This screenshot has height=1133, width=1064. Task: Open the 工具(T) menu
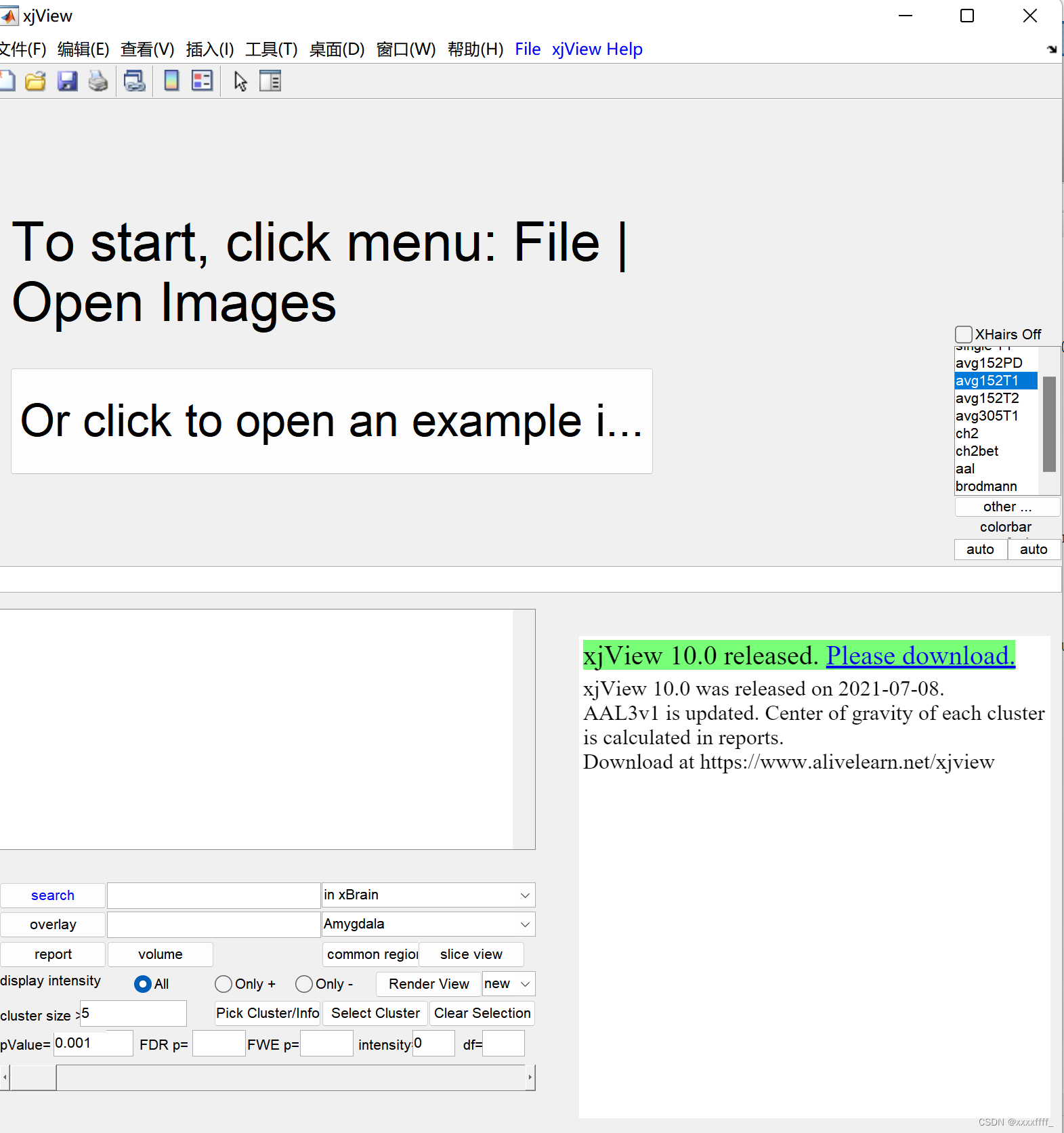pos(271,49)
